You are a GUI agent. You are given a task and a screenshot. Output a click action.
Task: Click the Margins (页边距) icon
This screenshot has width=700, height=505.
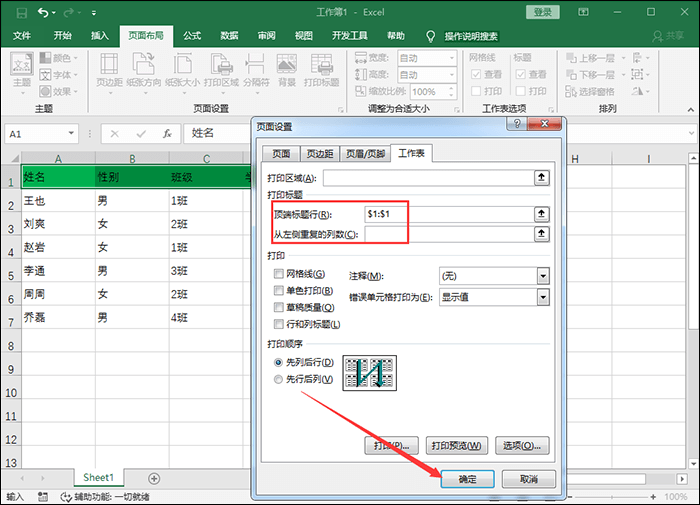[x=109, y=64]
